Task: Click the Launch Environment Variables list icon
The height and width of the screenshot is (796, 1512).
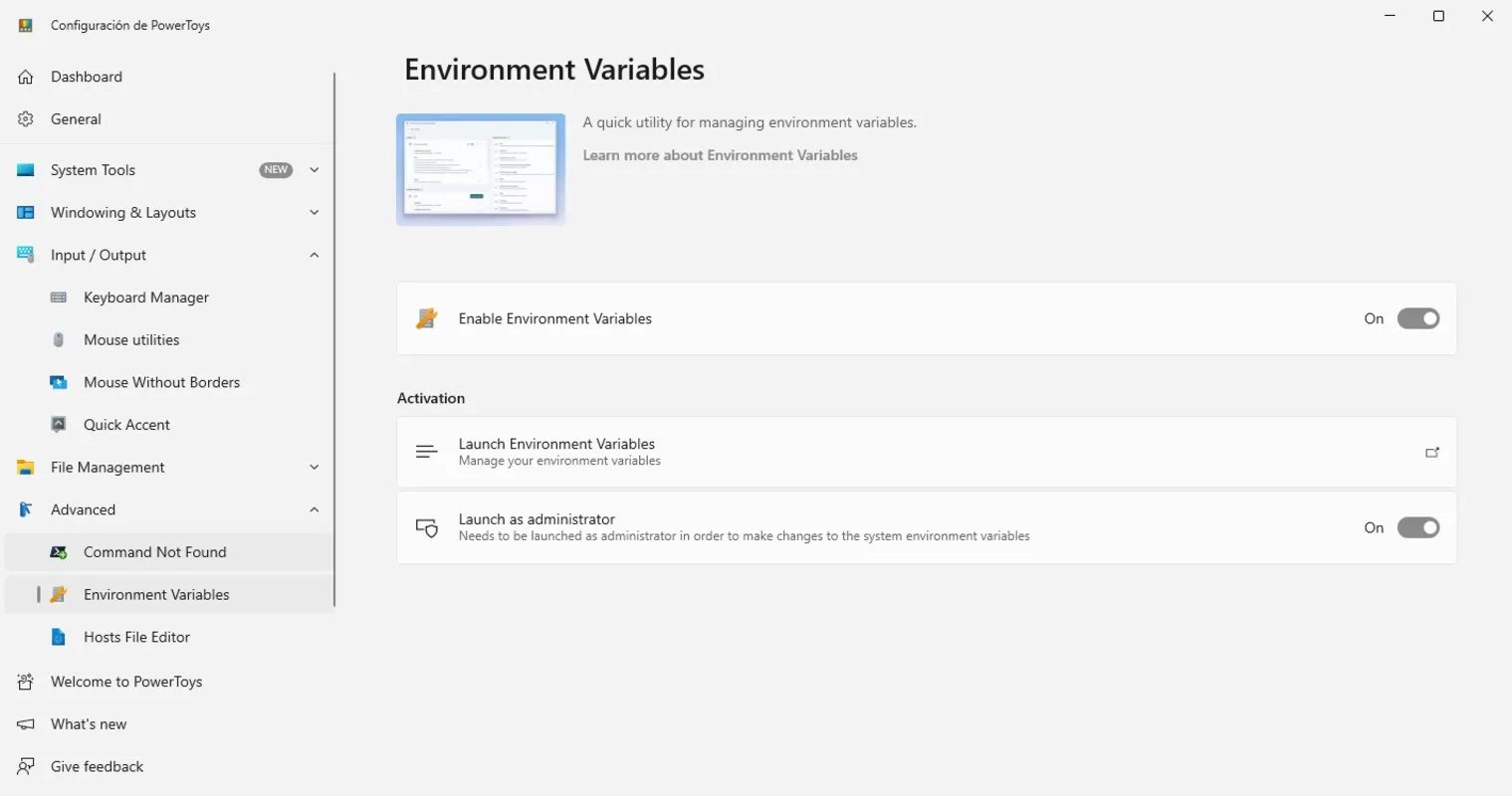Action: (x=427, y=452)
